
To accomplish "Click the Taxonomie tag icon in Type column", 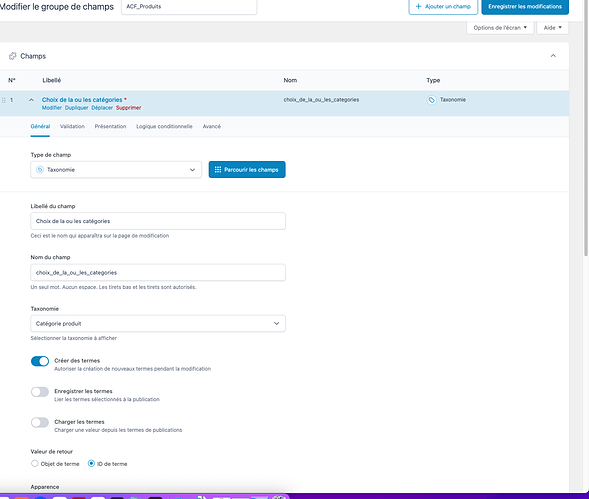I will click(432, 100).
